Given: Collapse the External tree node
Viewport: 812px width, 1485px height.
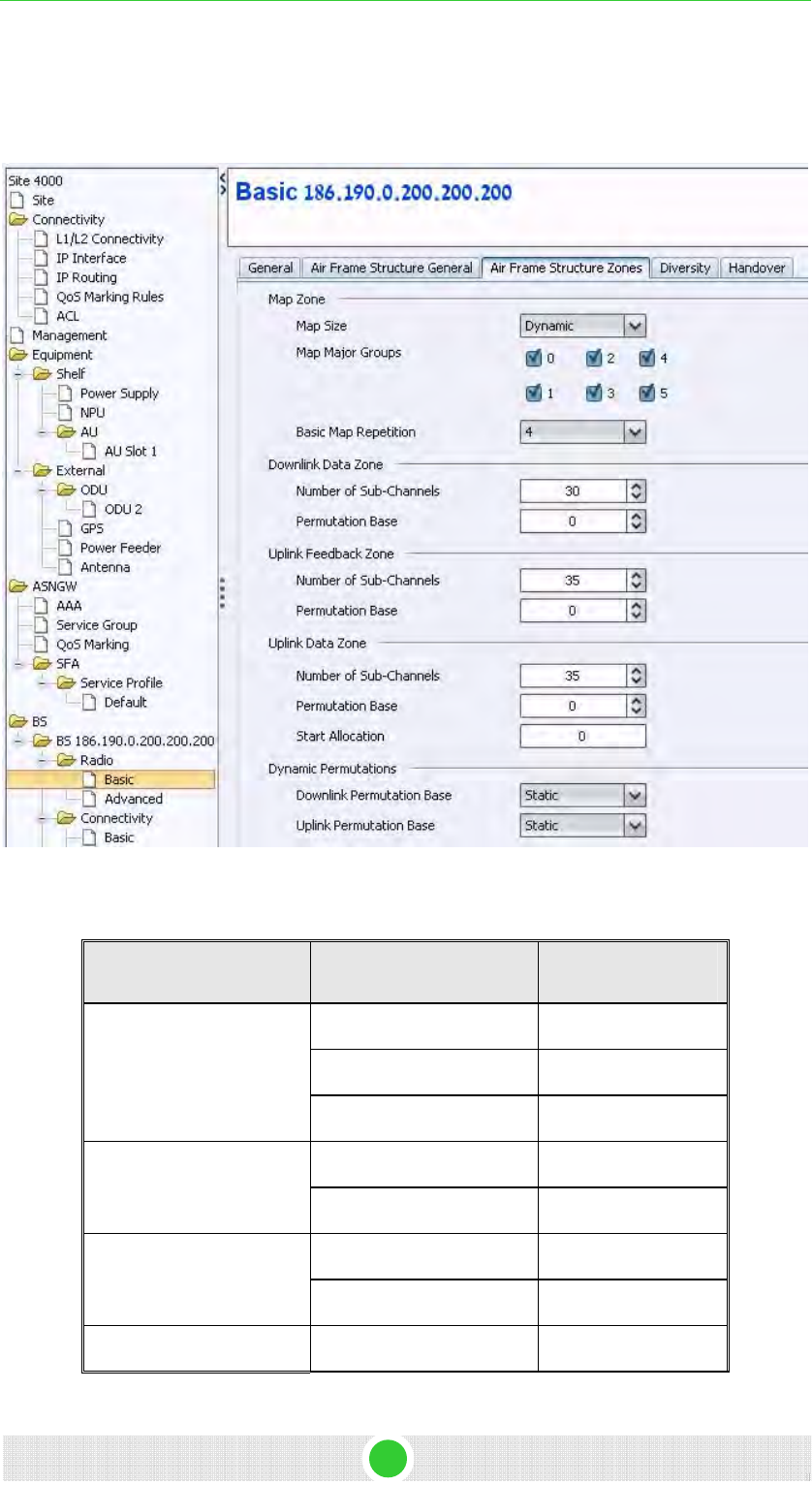Looking at the screenshot, I should [16, 471].
